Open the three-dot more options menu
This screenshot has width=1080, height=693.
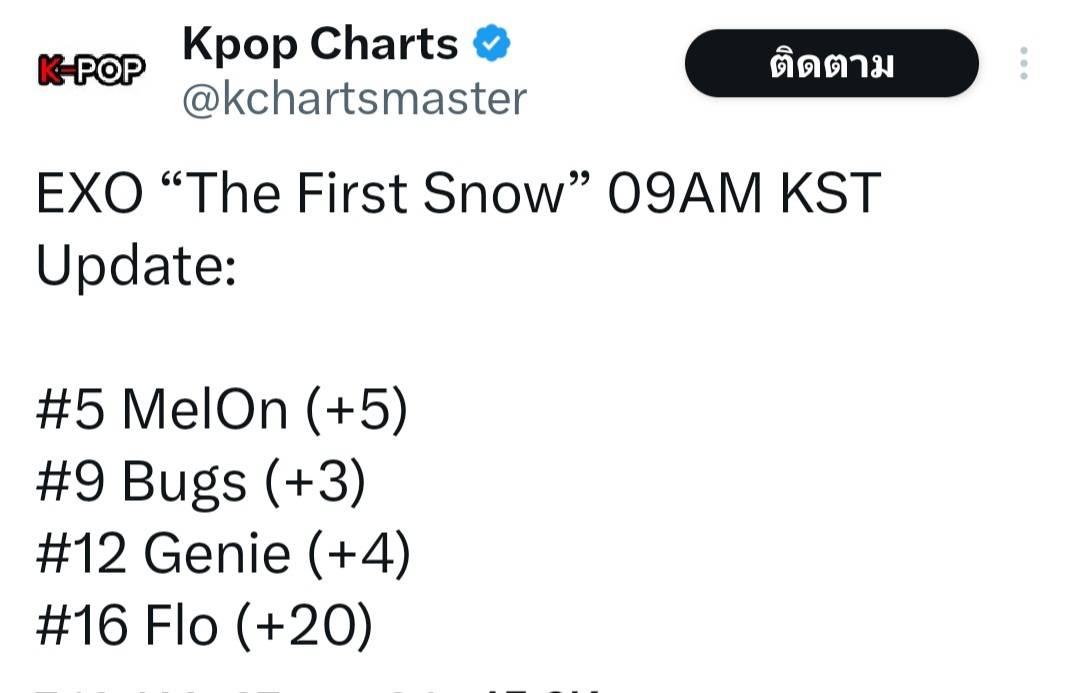(x=1024, y=63)
